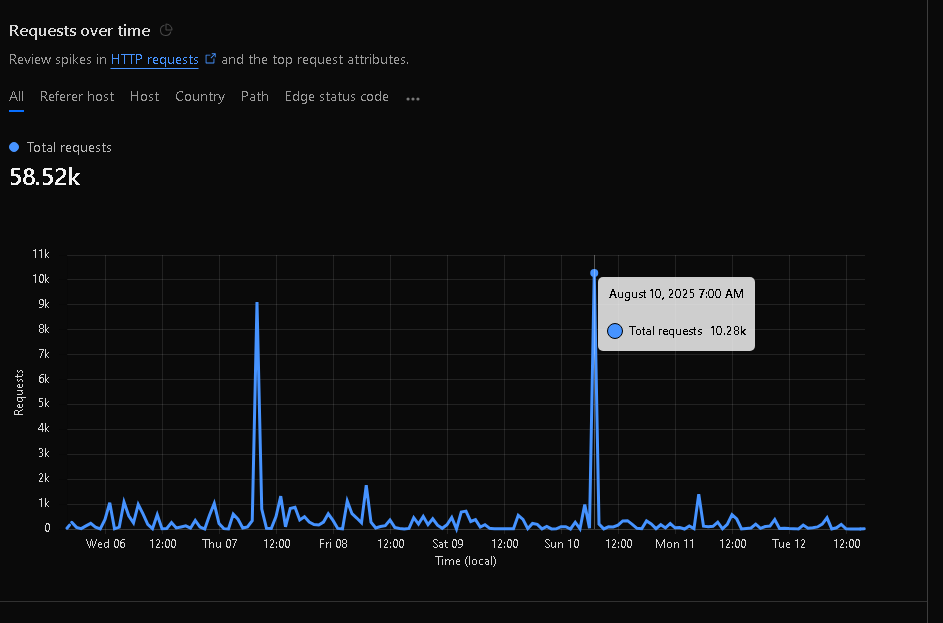The width and height of the screenshot is (943, 623).
Task: Click the highlighted data point at the August 10 peak
Action: click(594, 273)
